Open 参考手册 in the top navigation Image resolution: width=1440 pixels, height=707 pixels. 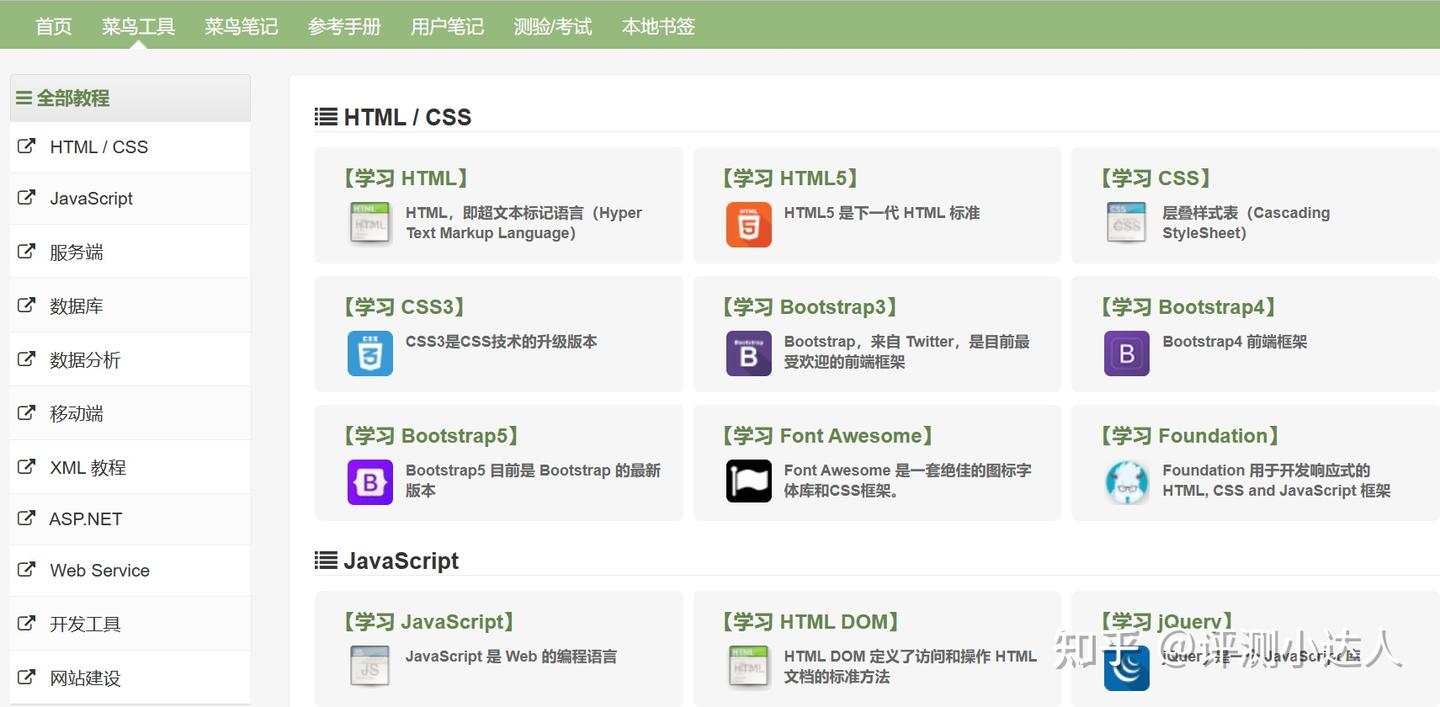coord(344,26)
